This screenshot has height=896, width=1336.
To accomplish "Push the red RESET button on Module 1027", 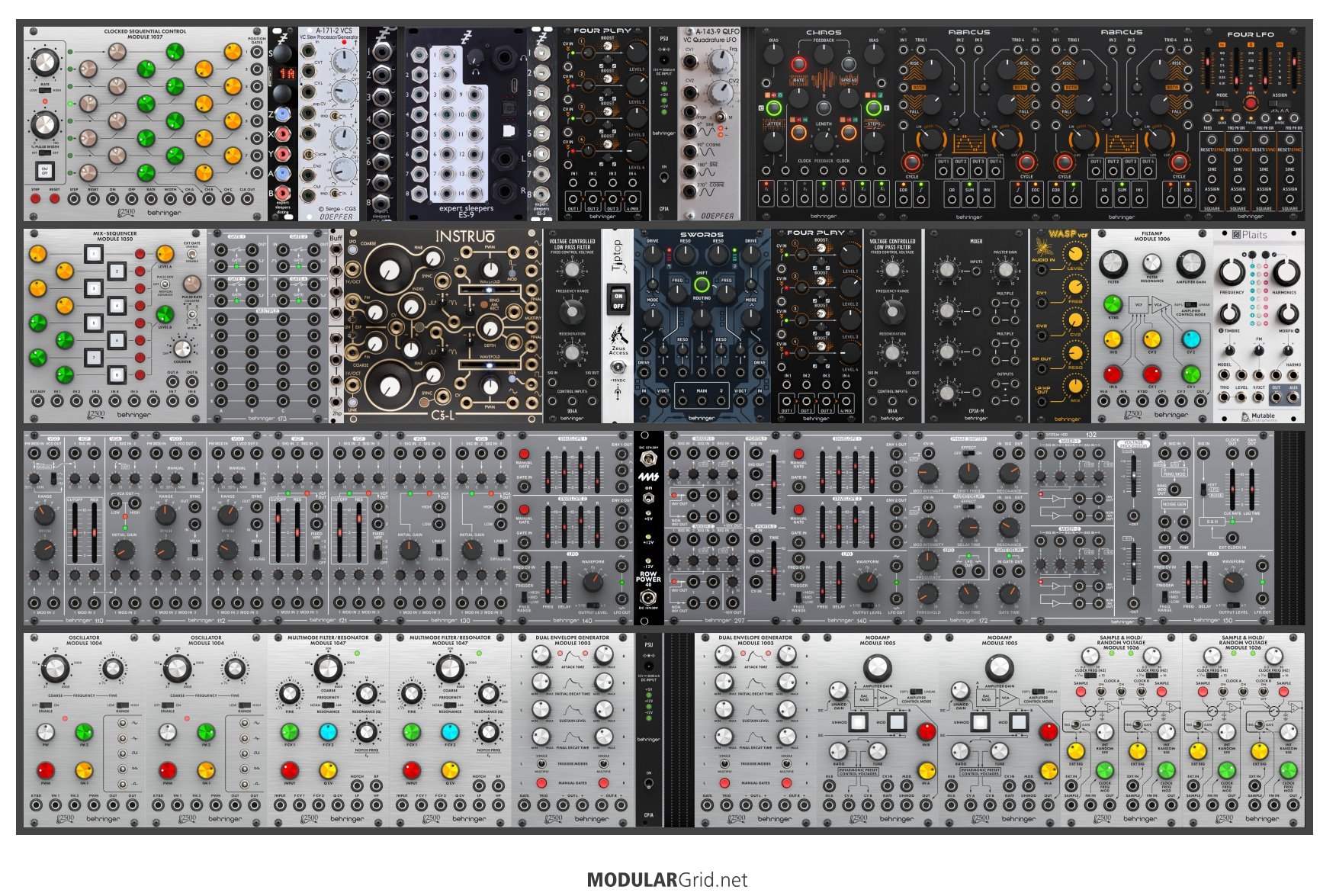I will 55,199.
